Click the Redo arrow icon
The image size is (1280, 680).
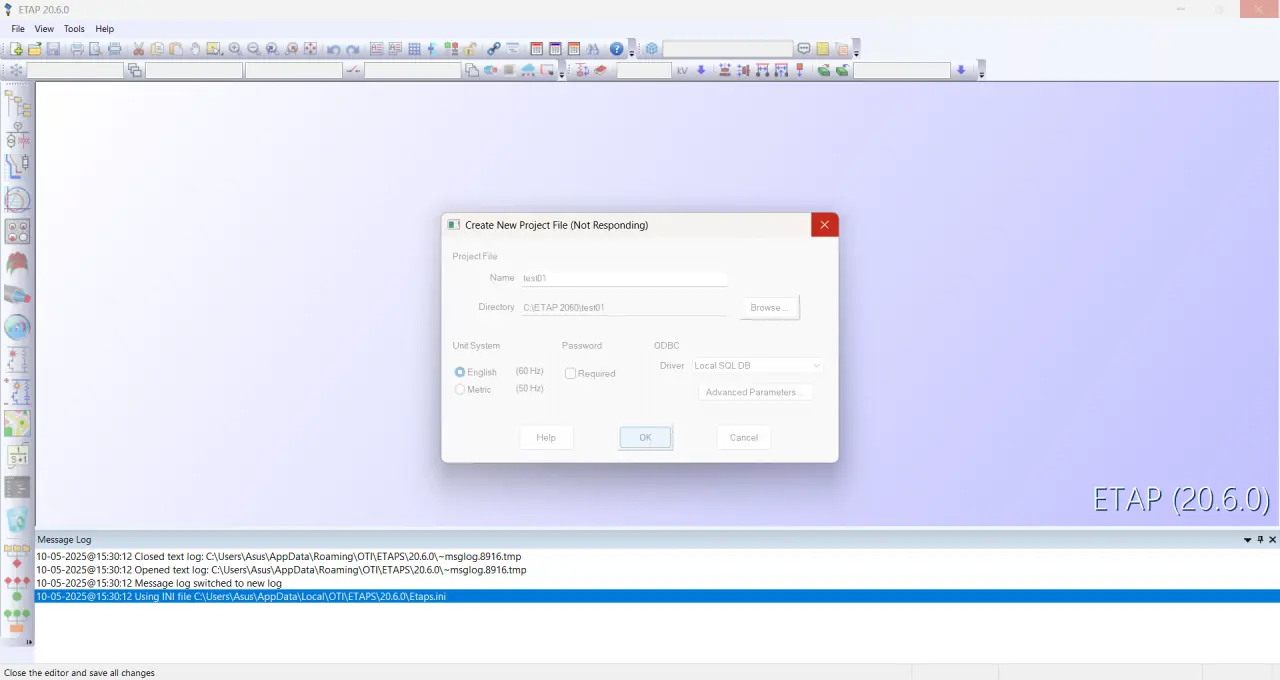click(352, 49)
